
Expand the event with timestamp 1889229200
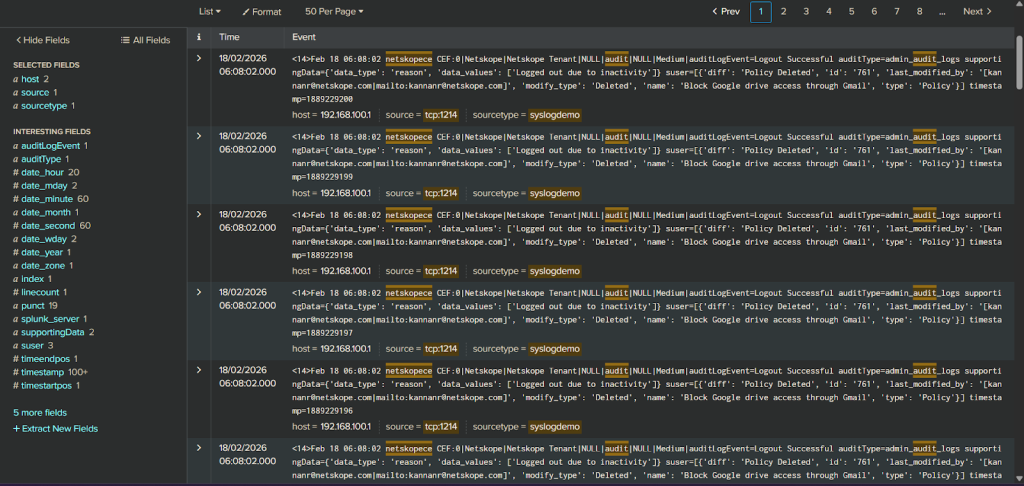tap(199, 59)
